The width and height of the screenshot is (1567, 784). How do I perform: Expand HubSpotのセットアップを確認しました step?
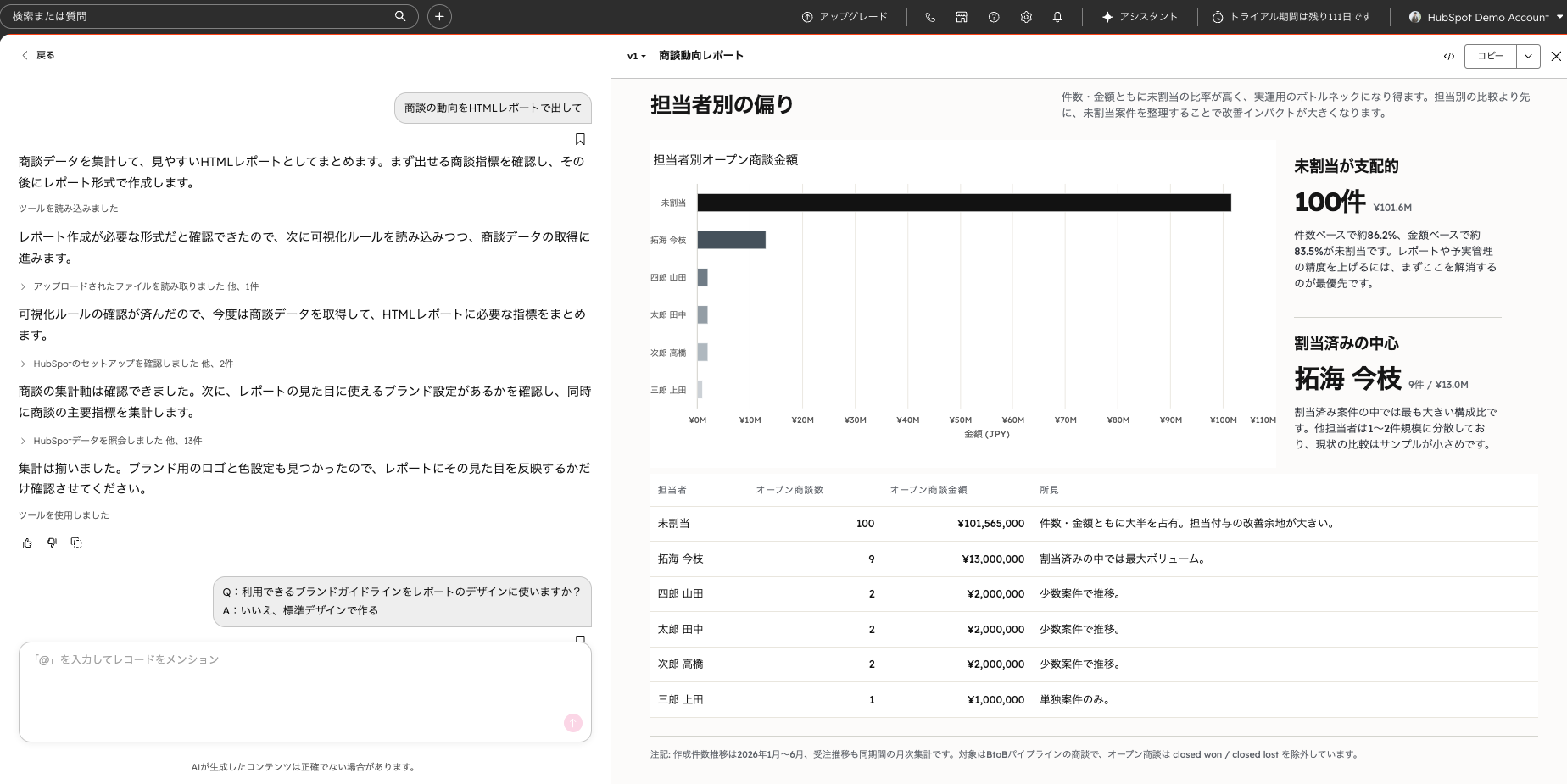coord(126,364)
